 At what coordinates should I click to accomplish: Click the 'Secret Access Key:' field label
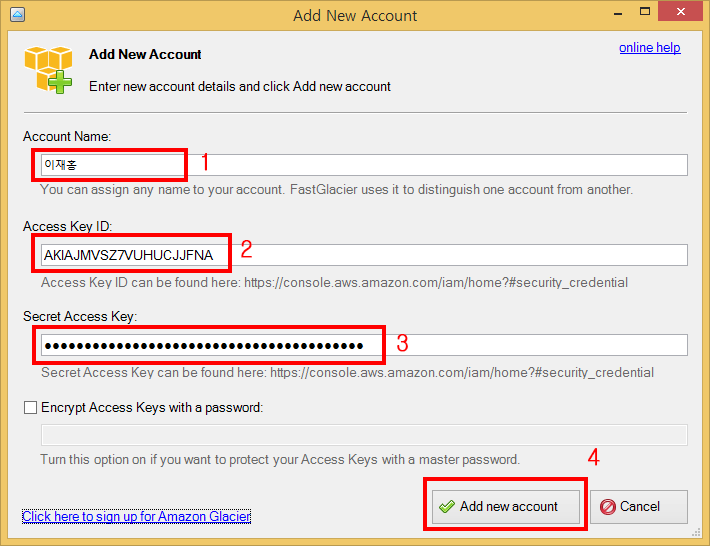[x=80, y=316]
